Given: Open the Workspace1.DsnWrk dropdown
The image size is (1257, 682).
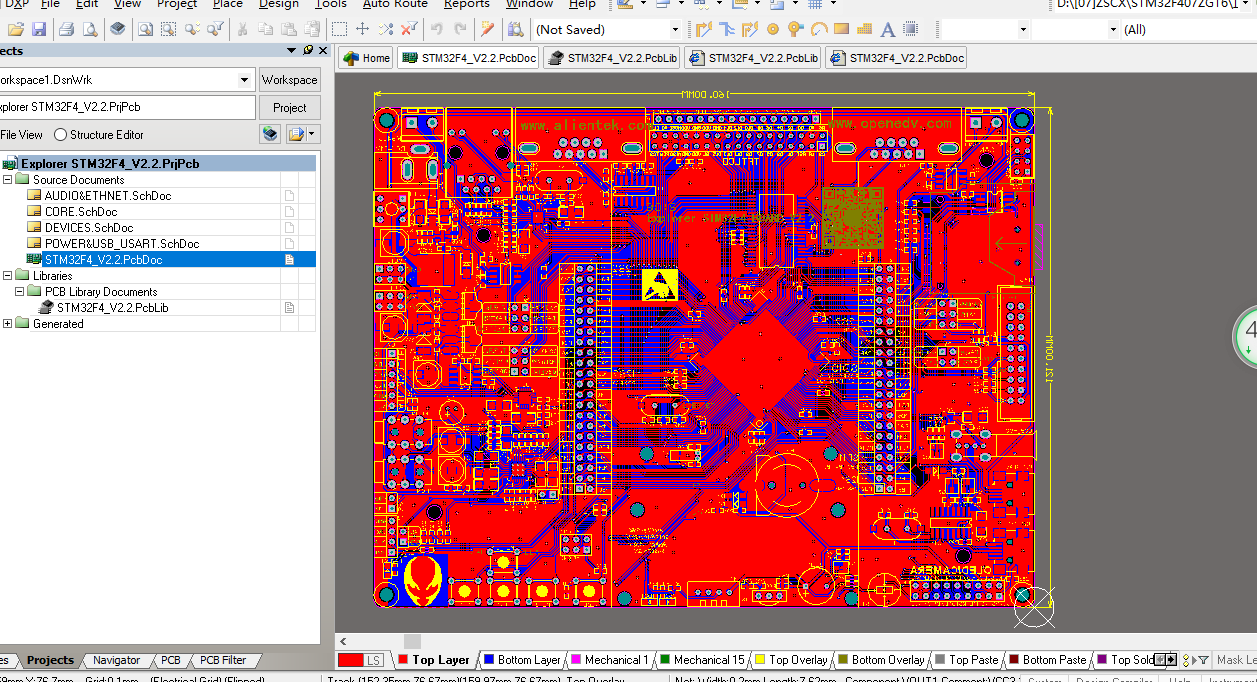Looking at the screenshot, I should tap(244, 80).
